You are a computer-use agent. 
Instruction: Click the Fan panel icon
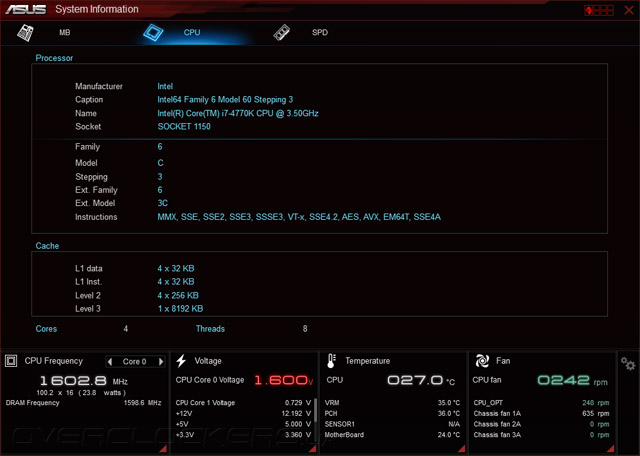click(x=482, y=361)
